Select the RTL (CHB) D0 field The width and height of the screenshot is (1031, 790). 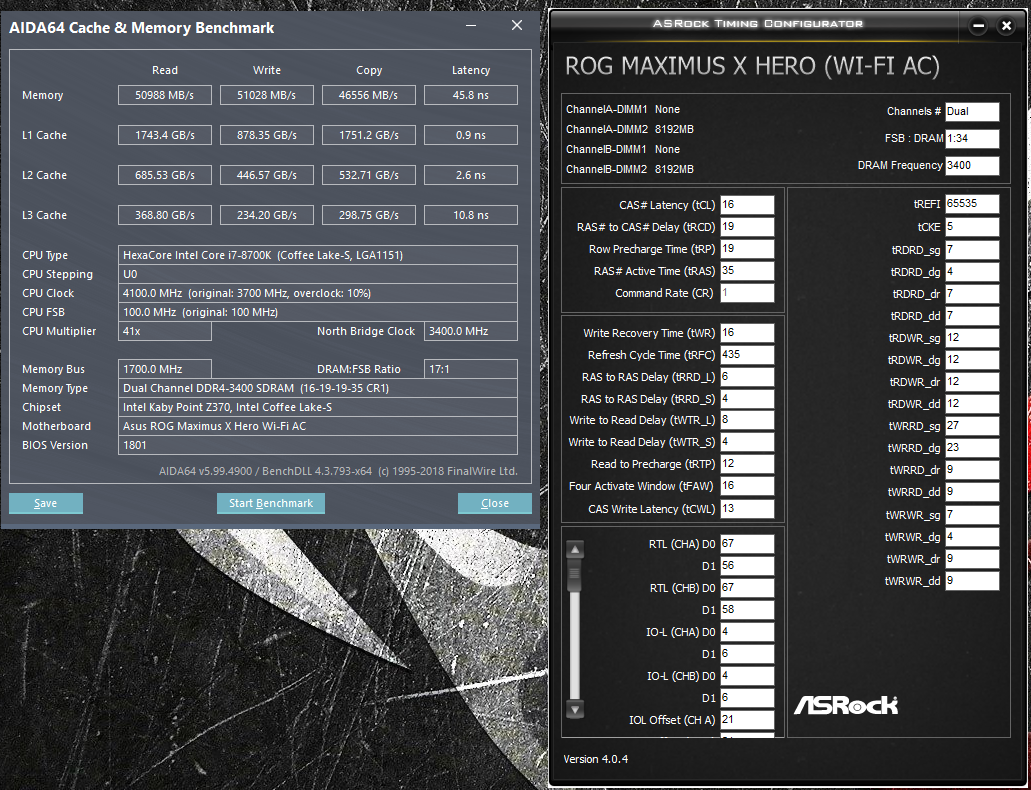[747, 587]
